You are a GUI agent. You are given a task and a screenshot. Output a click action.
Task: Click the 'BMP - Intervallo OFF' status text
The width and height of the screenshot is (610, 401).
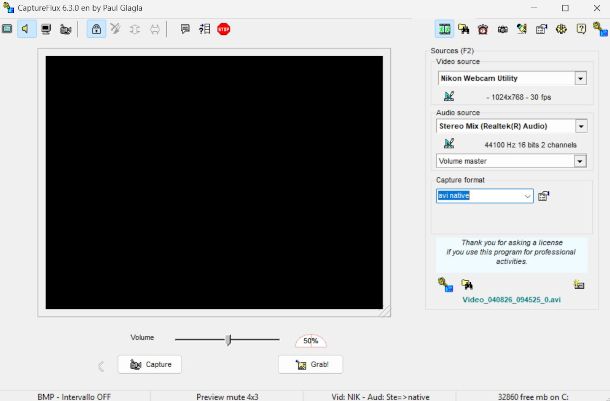click(x=74, y=397)
